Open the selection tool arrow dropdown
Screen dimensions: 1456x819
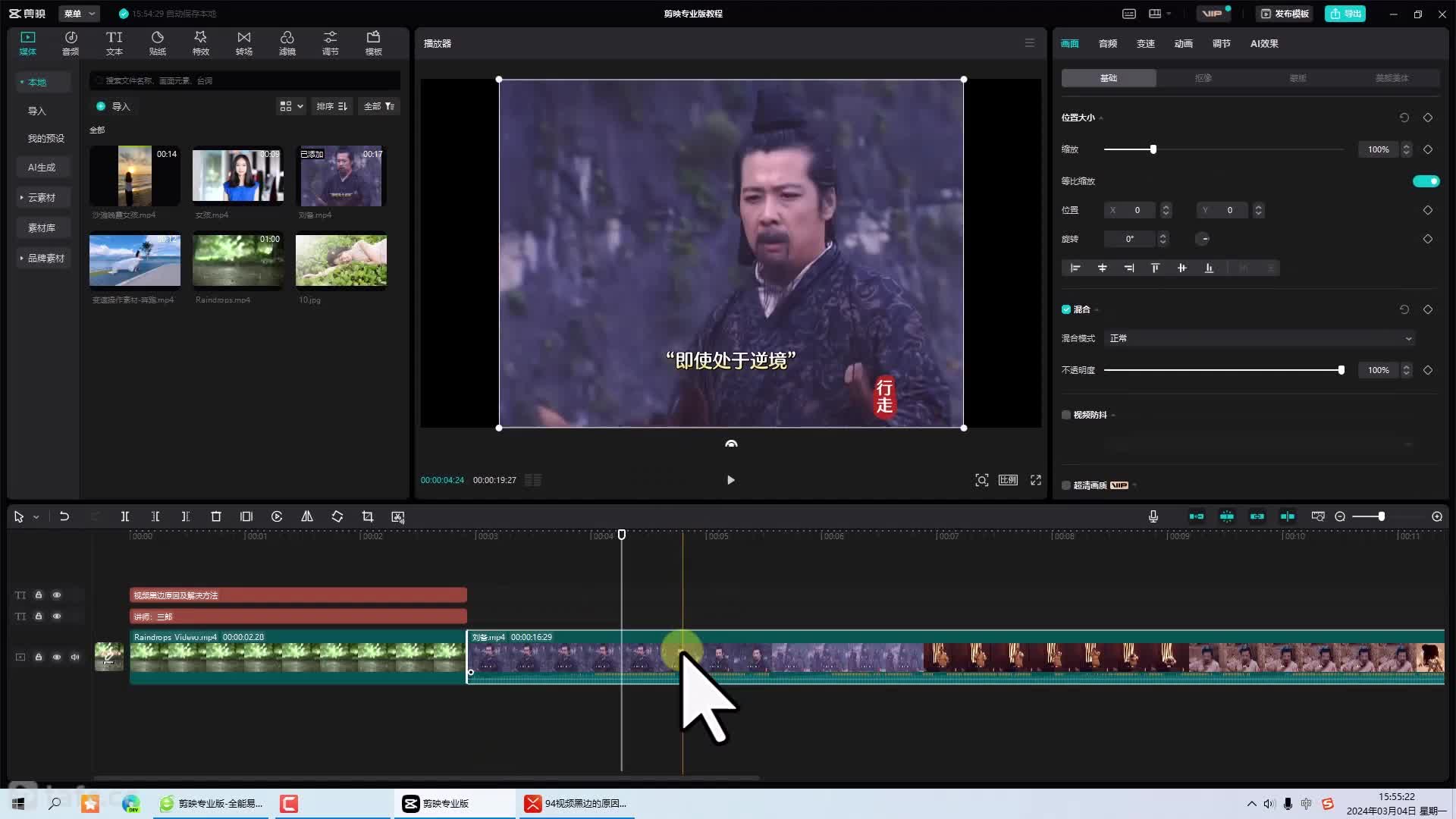pos(36,517)
